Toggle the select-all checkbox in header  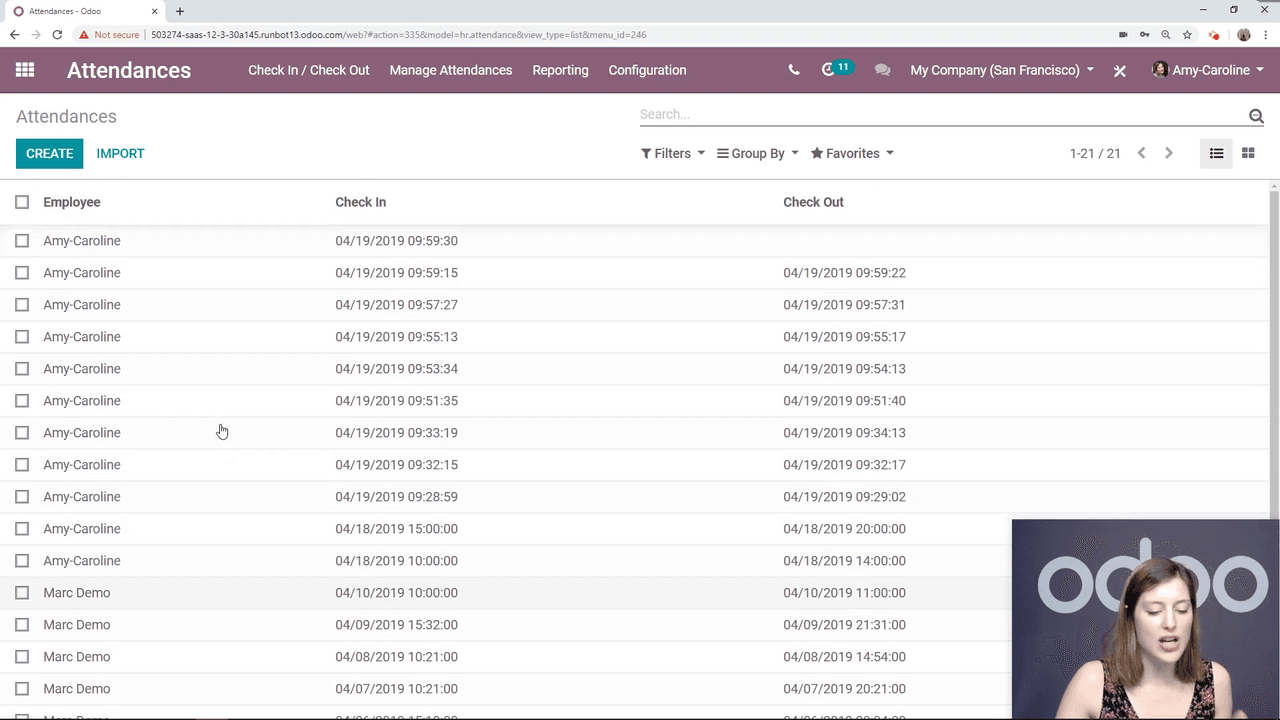22,202
